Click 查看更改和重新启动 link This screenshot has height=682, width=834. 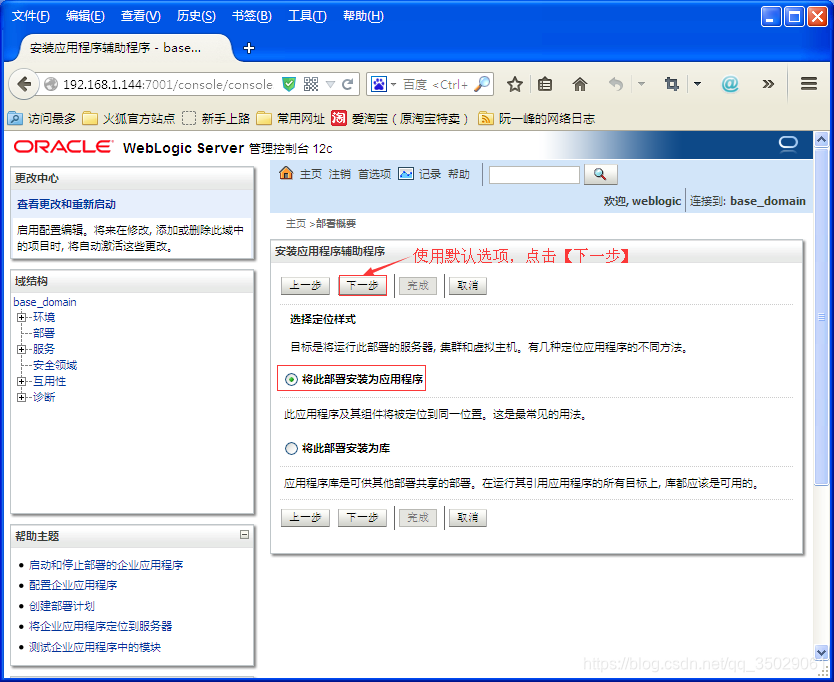click(x=66, y=204)
